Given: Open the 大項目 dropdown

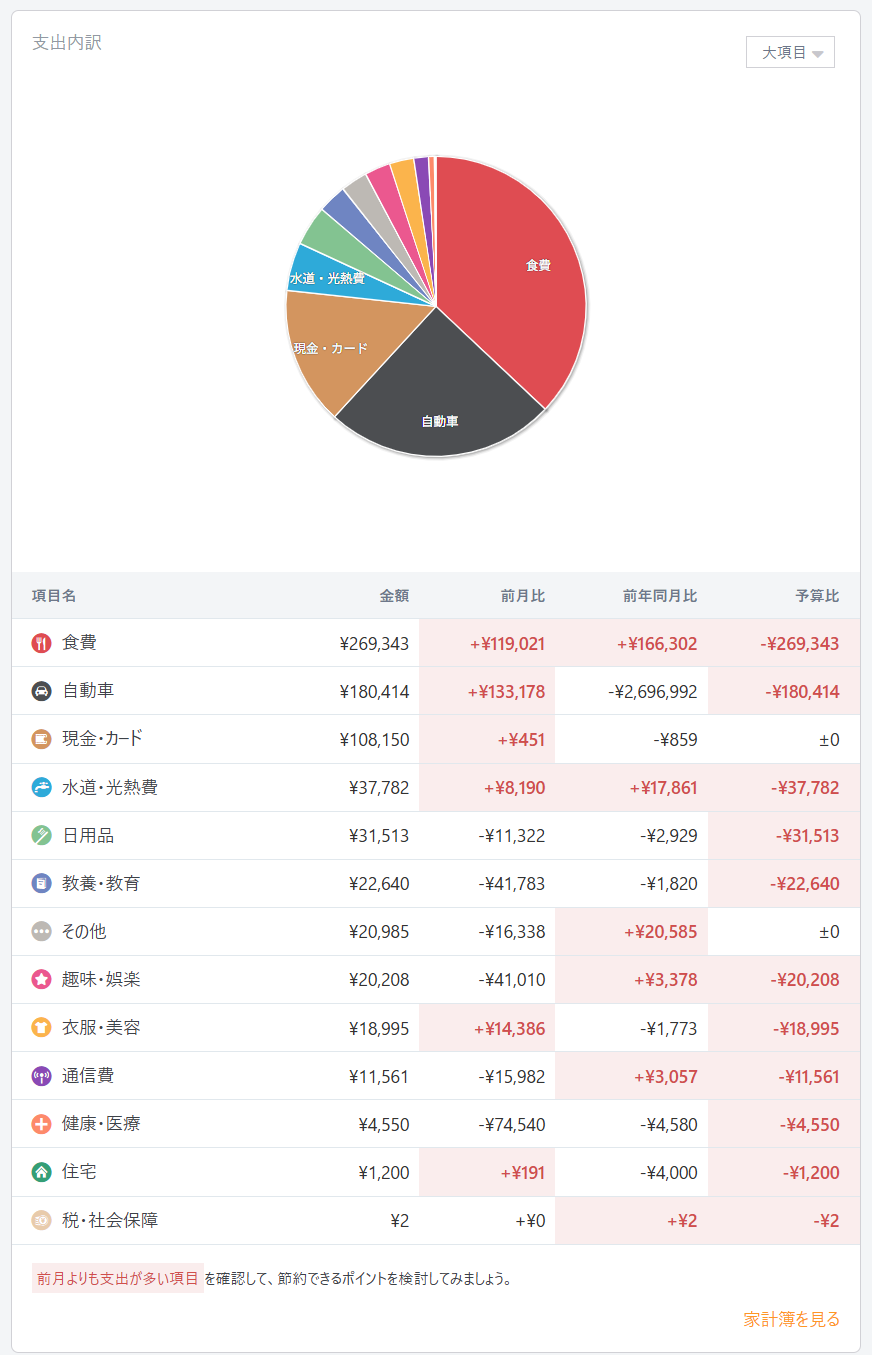Looking at the screenshot, I should click(790, 52).
